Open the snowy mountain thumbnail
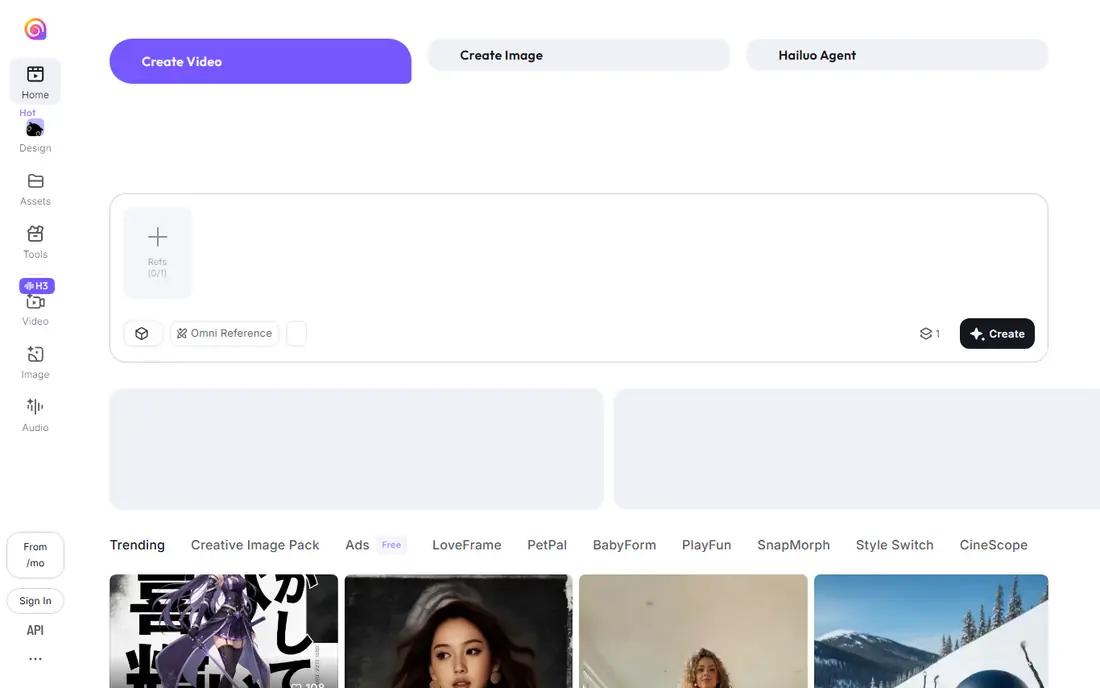The width and height of the screenshot is (1100, 688). pos(931,631)
